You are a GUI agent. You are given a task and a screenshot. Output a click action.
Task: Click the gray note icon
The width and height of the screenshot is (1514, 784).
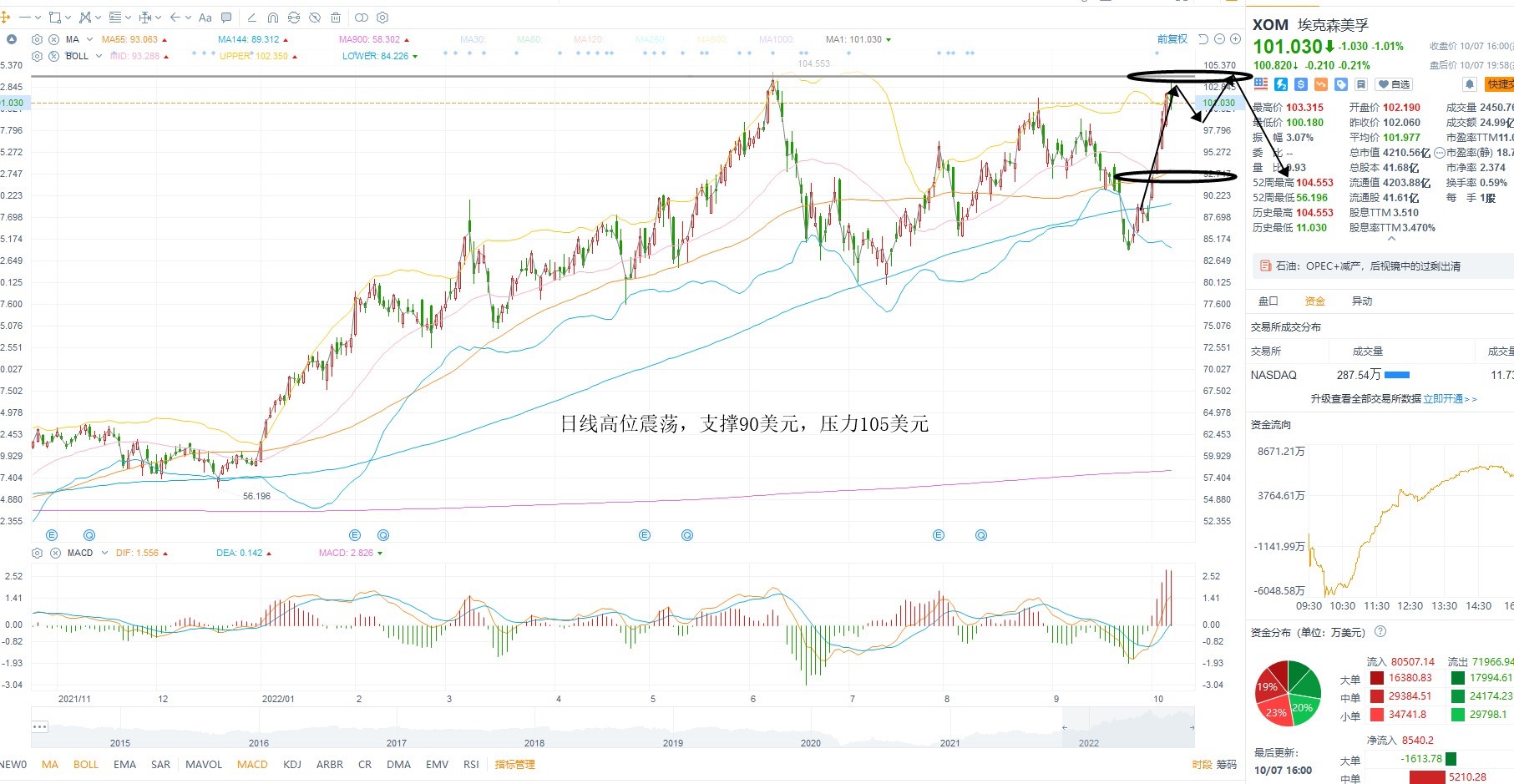coord(1361,84)
